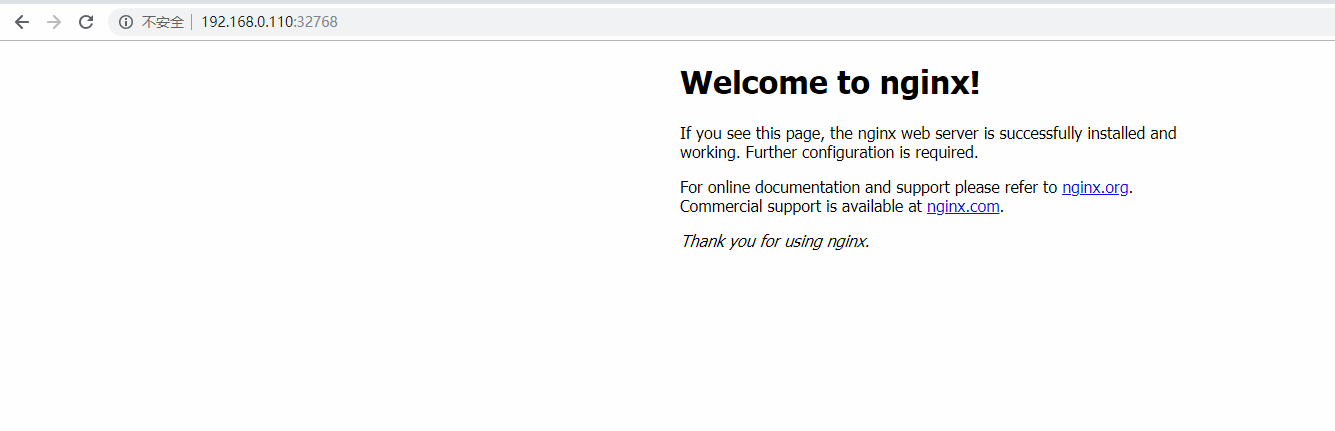The image size is (1335, 431).
Task: Open the nginx.org documentation link
Action: point(1095,187)
